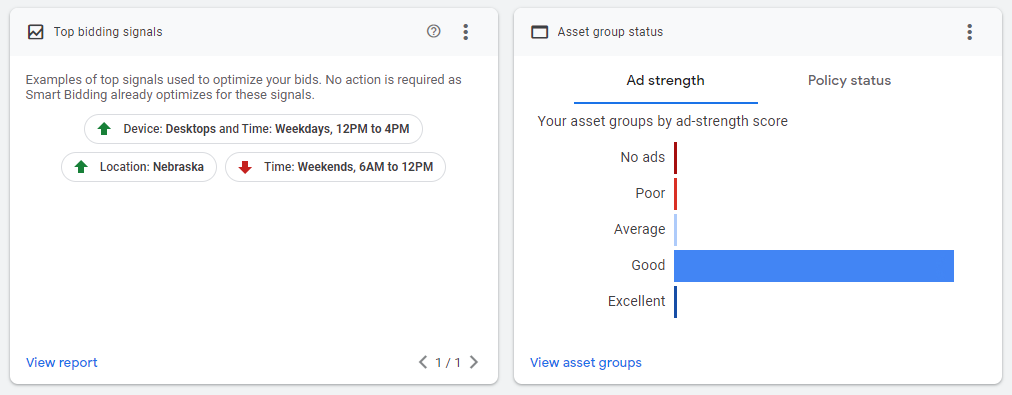Open Top bidding signals three-dot menu

pyautogui.click(x=466, y=32)
